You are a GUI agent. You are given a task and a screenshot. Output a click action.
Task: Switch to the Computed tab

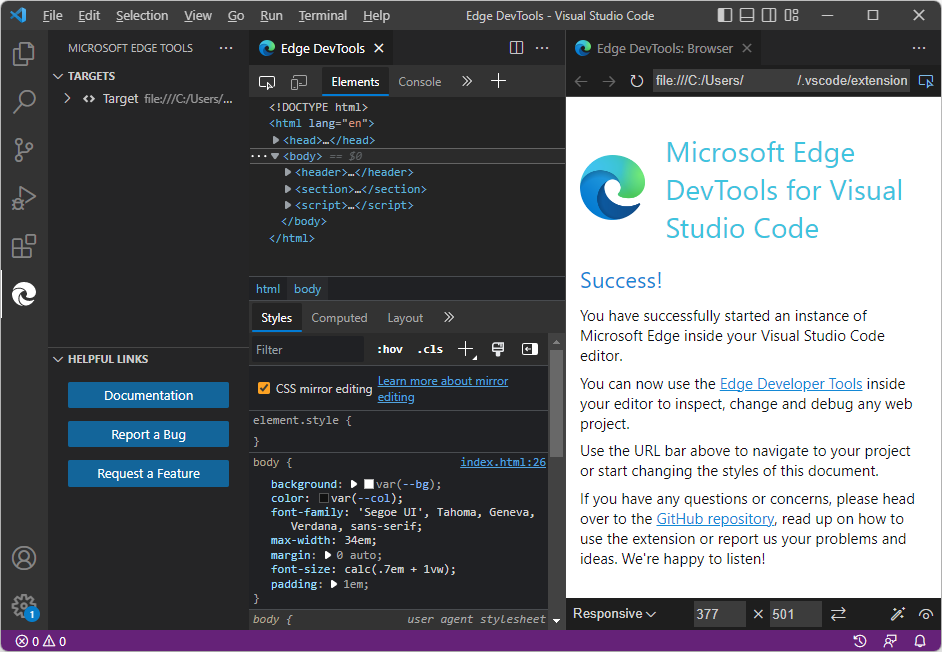(x=339, y=318)
